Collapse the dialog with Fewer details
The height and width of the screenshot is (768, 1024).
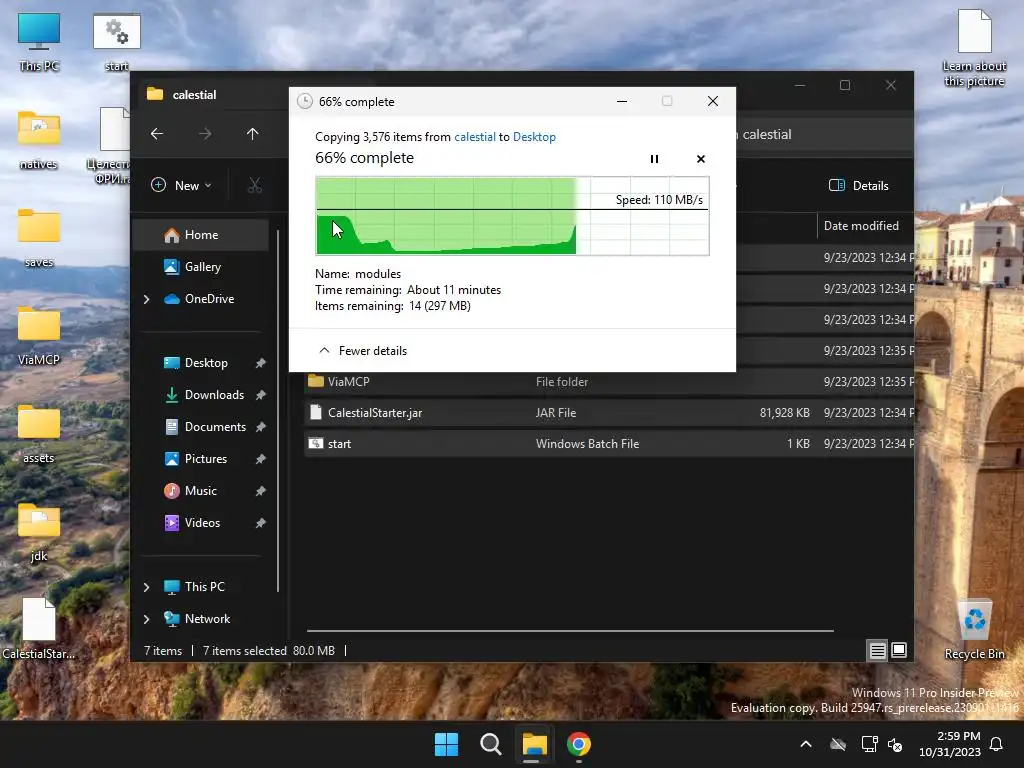point(362,351)
